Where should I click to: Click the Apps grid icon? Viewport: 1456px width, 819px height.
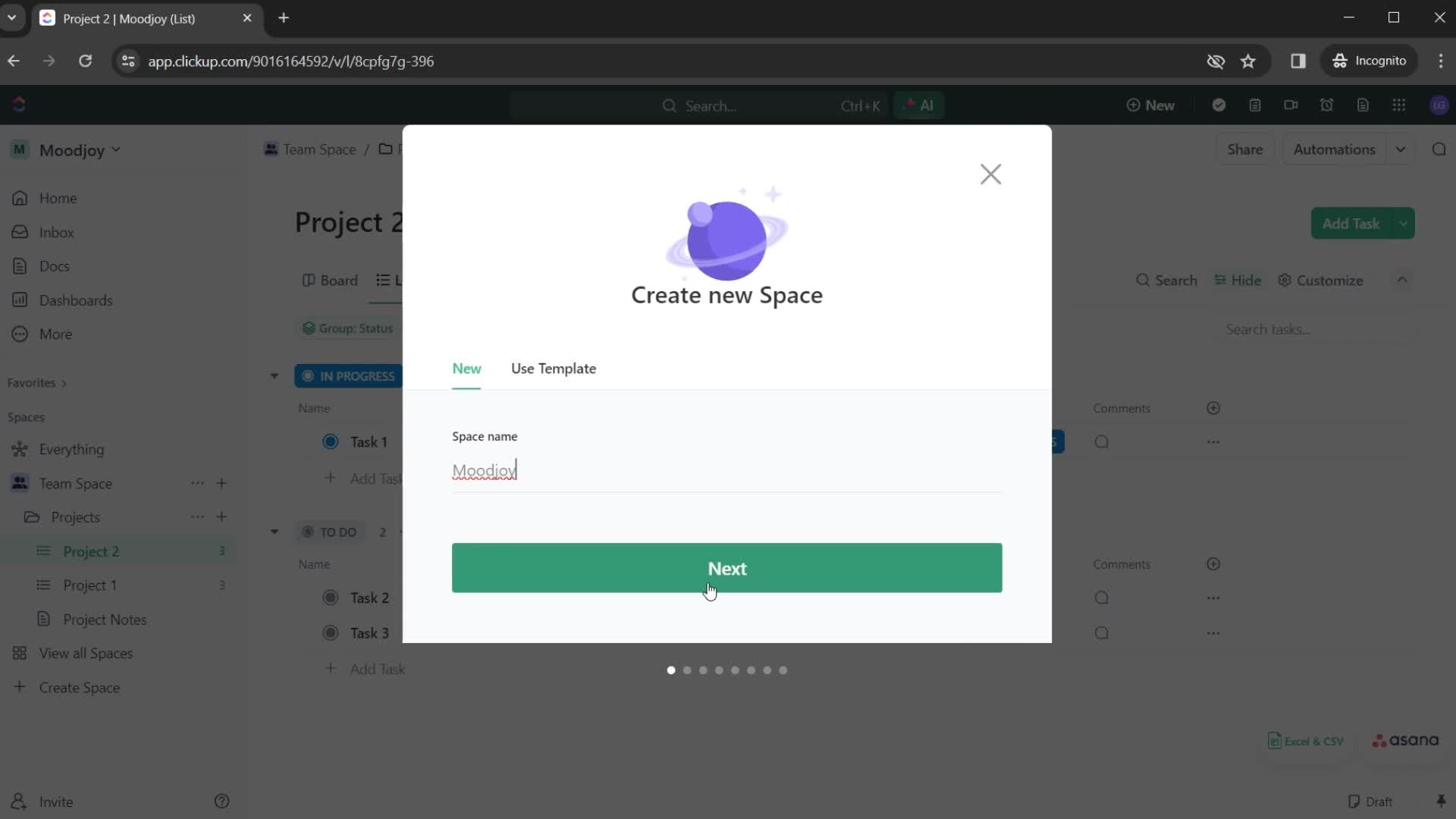(1398, 105)
